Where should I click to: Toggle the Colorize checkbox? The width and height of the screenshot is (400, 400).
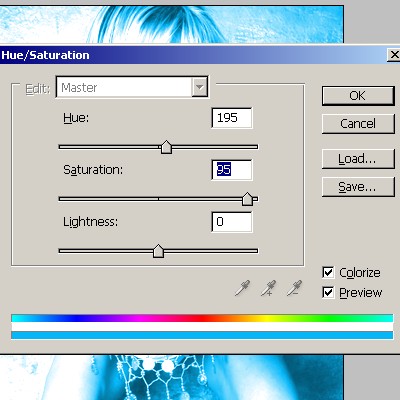tap(328, 272)
